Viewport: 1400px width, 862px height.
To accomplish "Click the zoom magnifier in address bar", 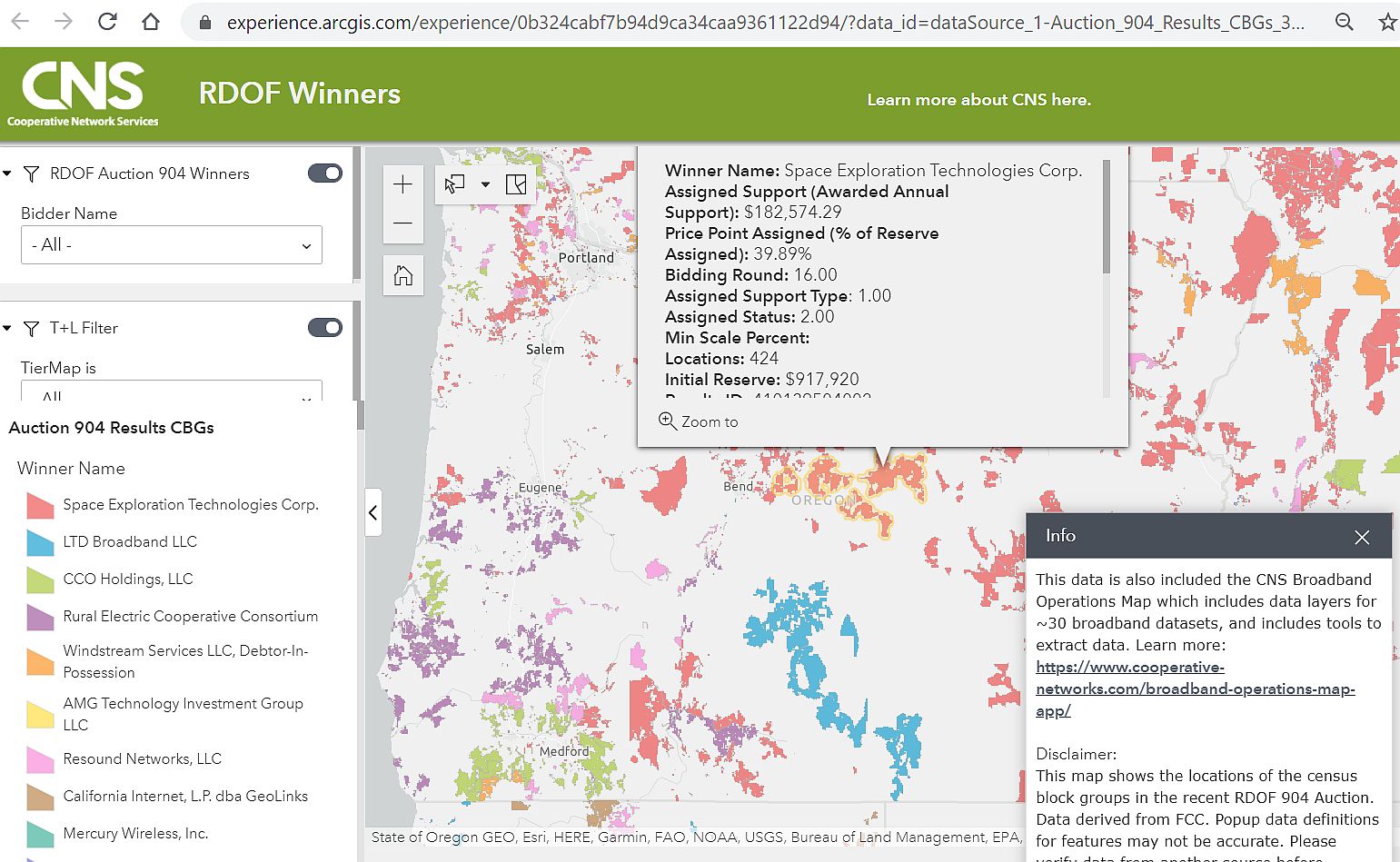I will coord(1345,23).
